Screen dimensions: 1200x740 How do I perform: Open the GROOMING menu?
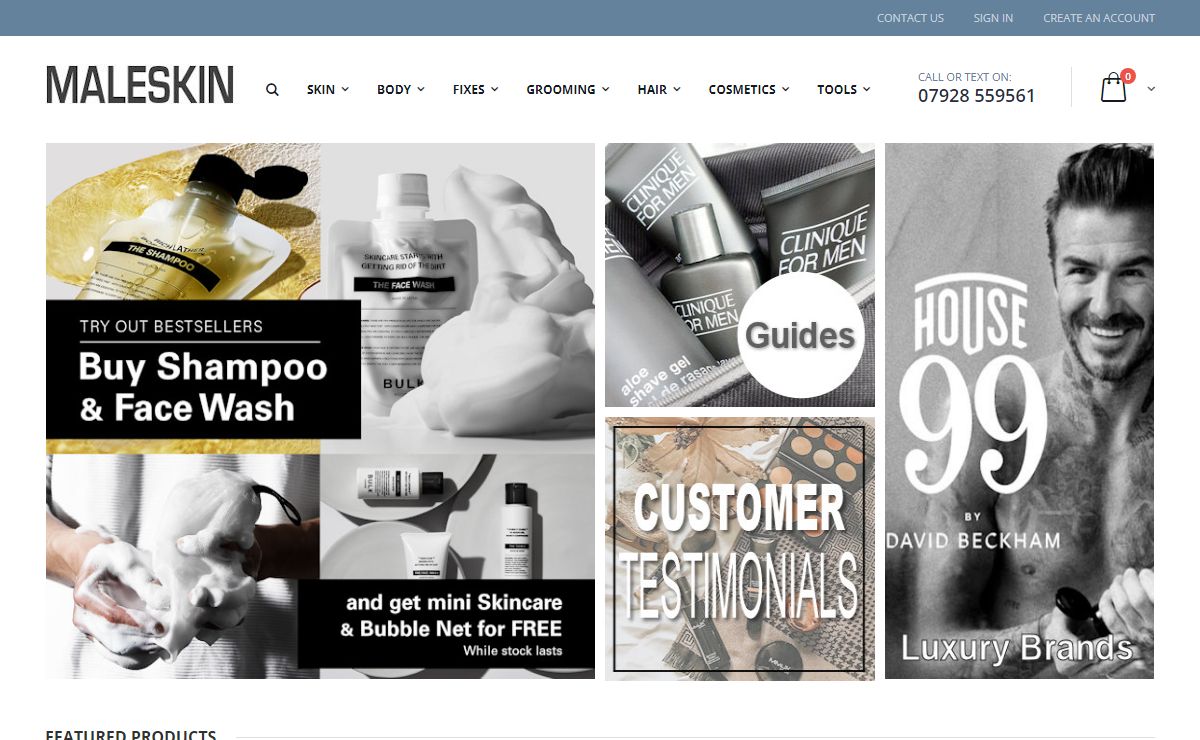coord(561,89)
